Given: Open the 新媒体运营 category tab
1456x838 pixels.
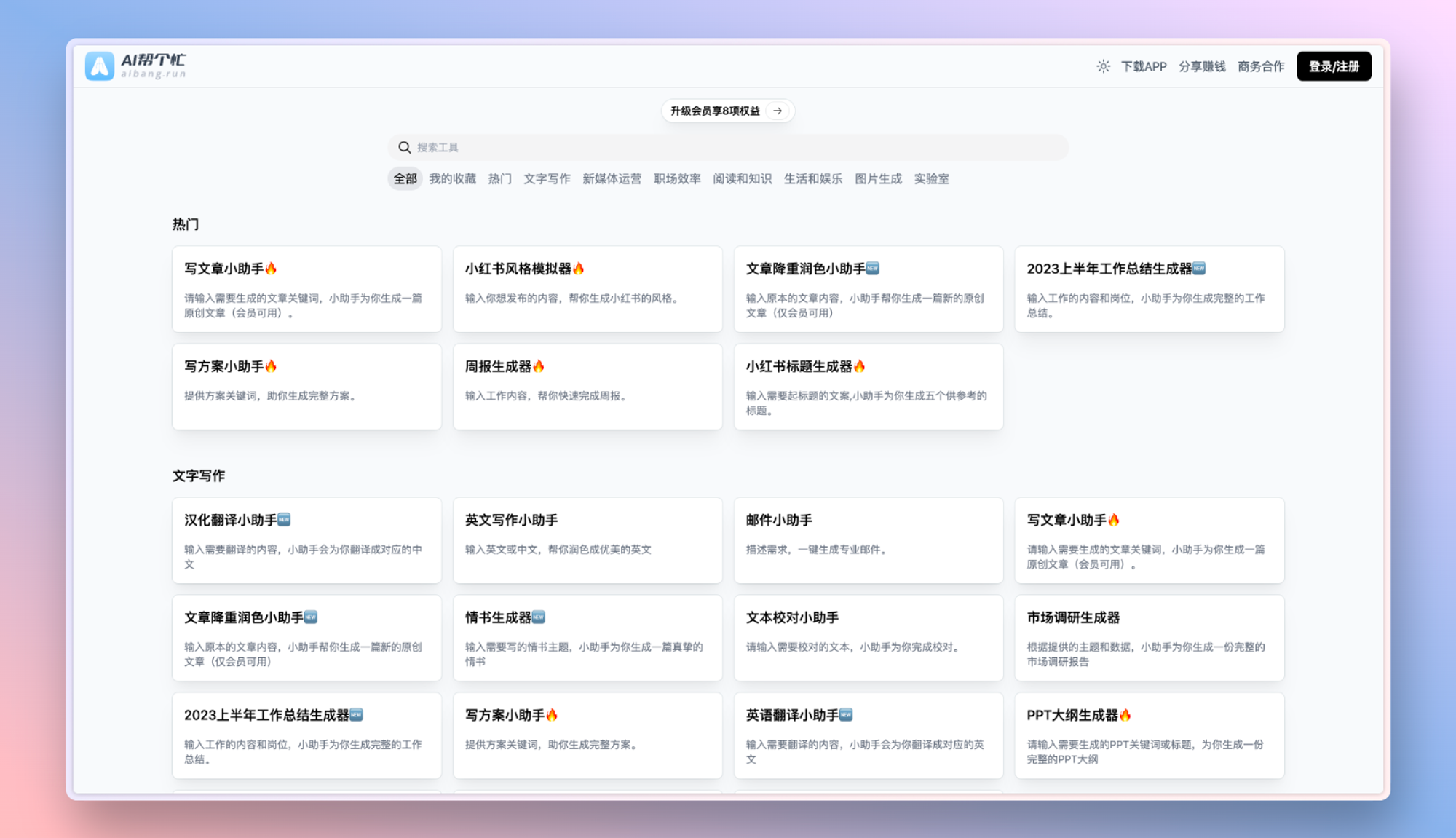Looking at the screenshot, I should pos(612,179).
